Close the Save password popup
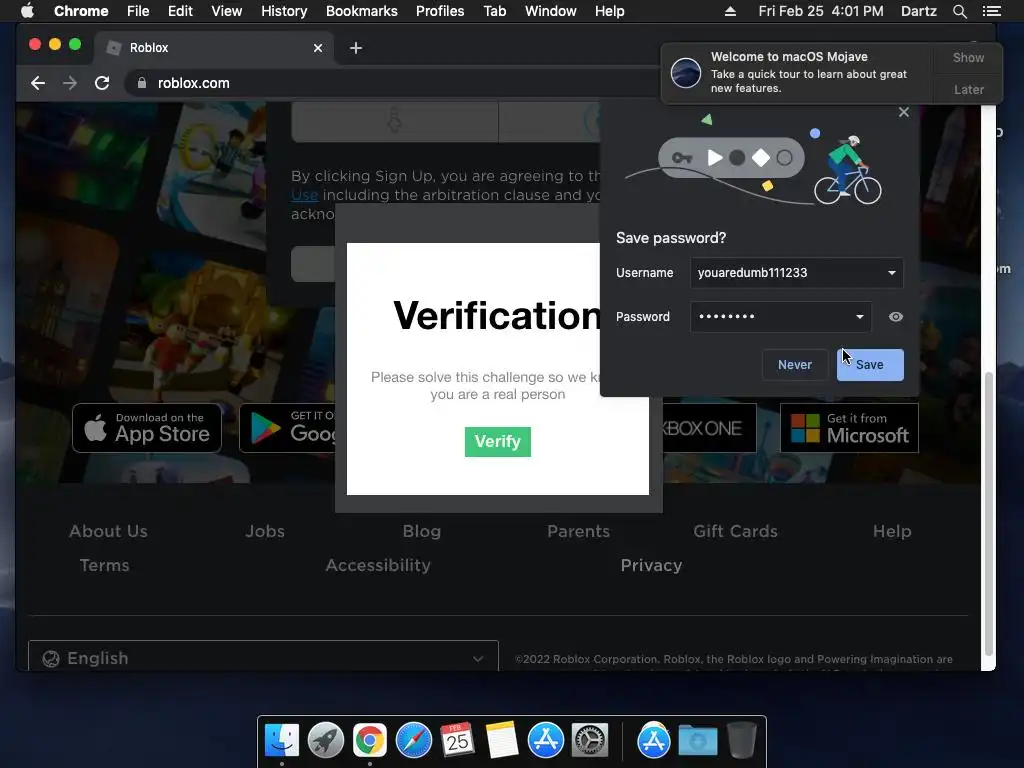1024x768 pixels. pyautogui.click(x=904, y=112)
